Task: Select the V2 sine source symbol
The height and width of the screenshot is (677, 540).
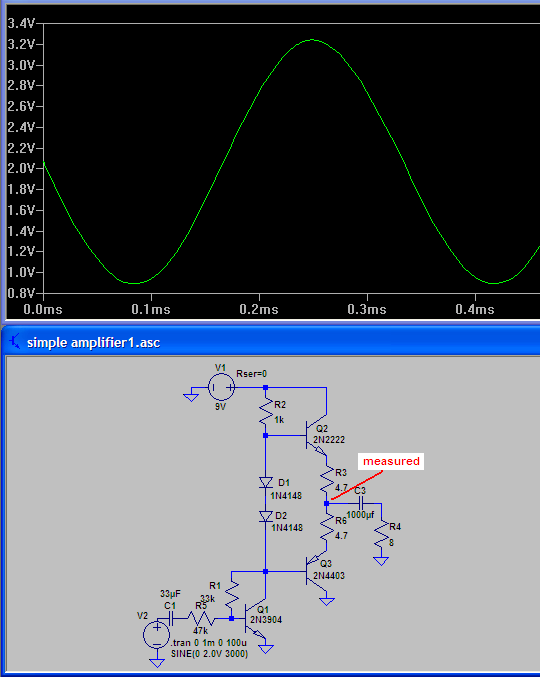Action: (156, 634)
